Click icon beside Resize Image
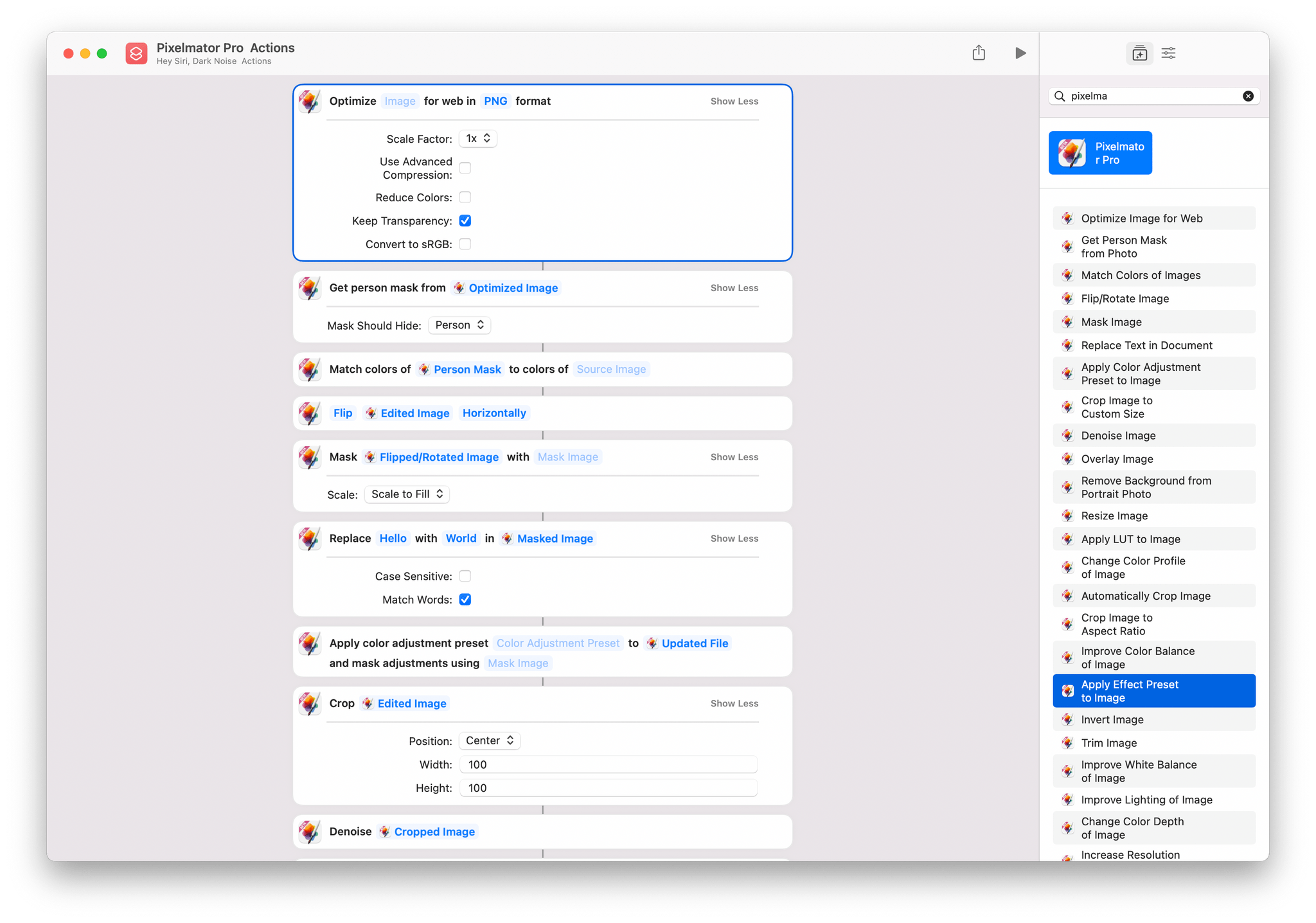Image resolution: width=1316 pixels, height=923 pixels. click(1067, 516)
